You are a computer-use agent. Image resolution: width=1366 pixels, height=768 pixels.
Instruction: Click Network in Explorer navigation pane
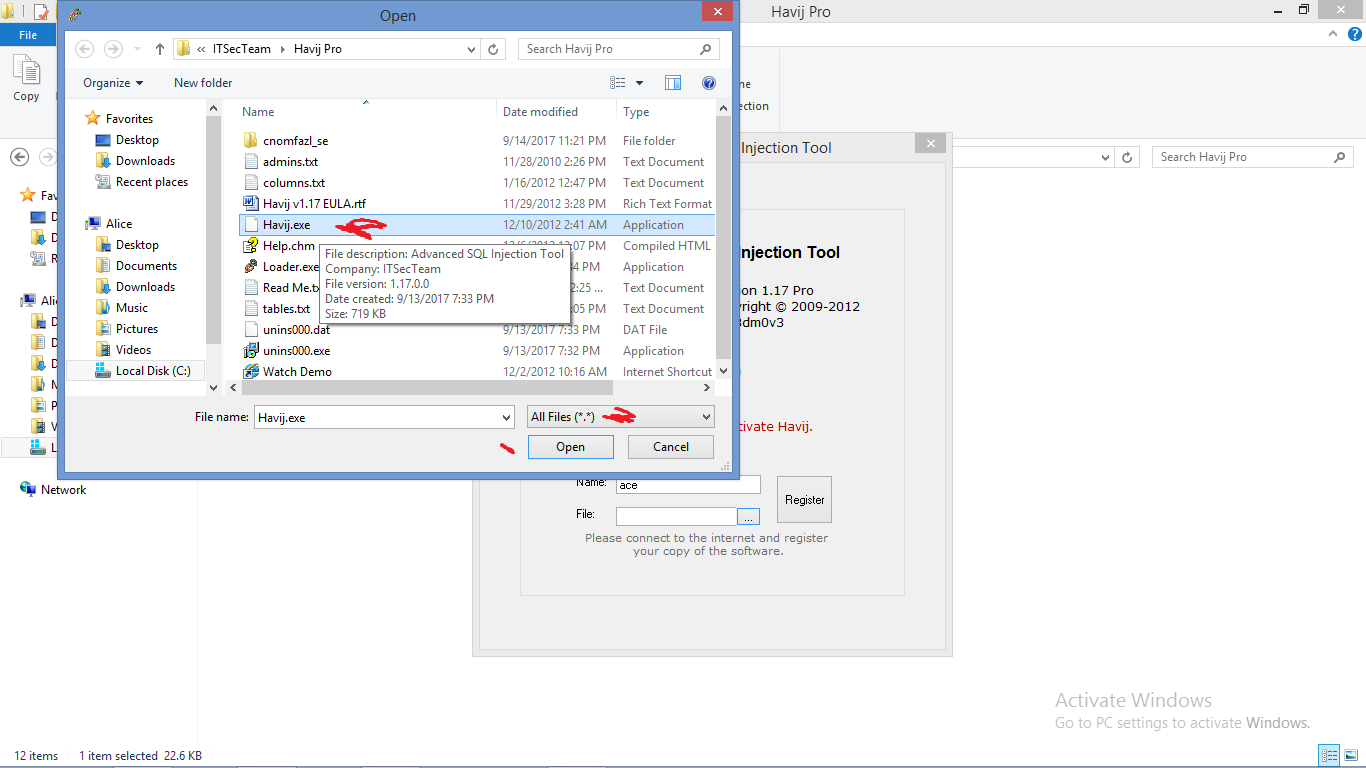point(63,490)
